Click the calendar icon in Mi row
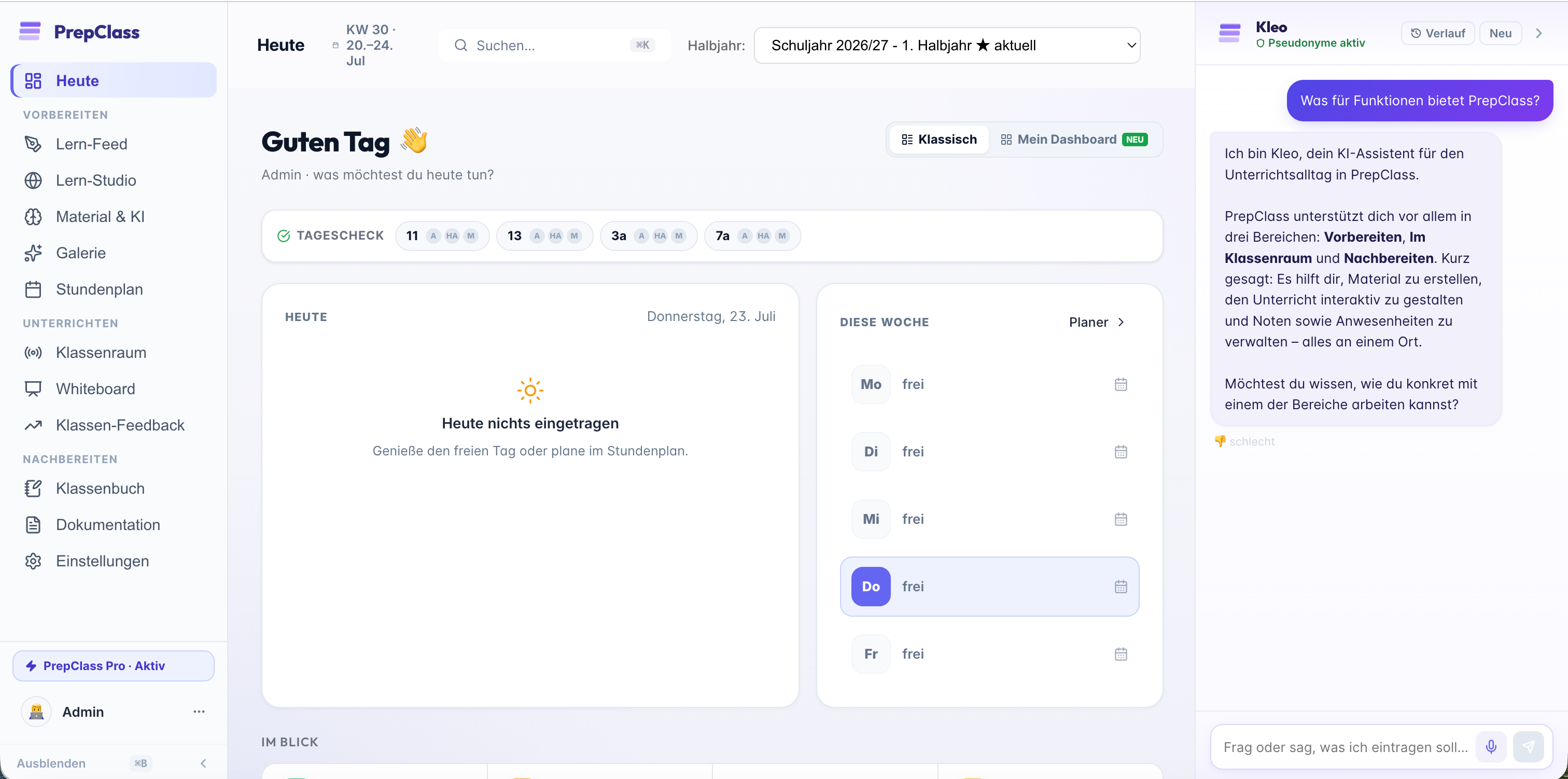The image size is (1568, 779). click(1121, 519)
